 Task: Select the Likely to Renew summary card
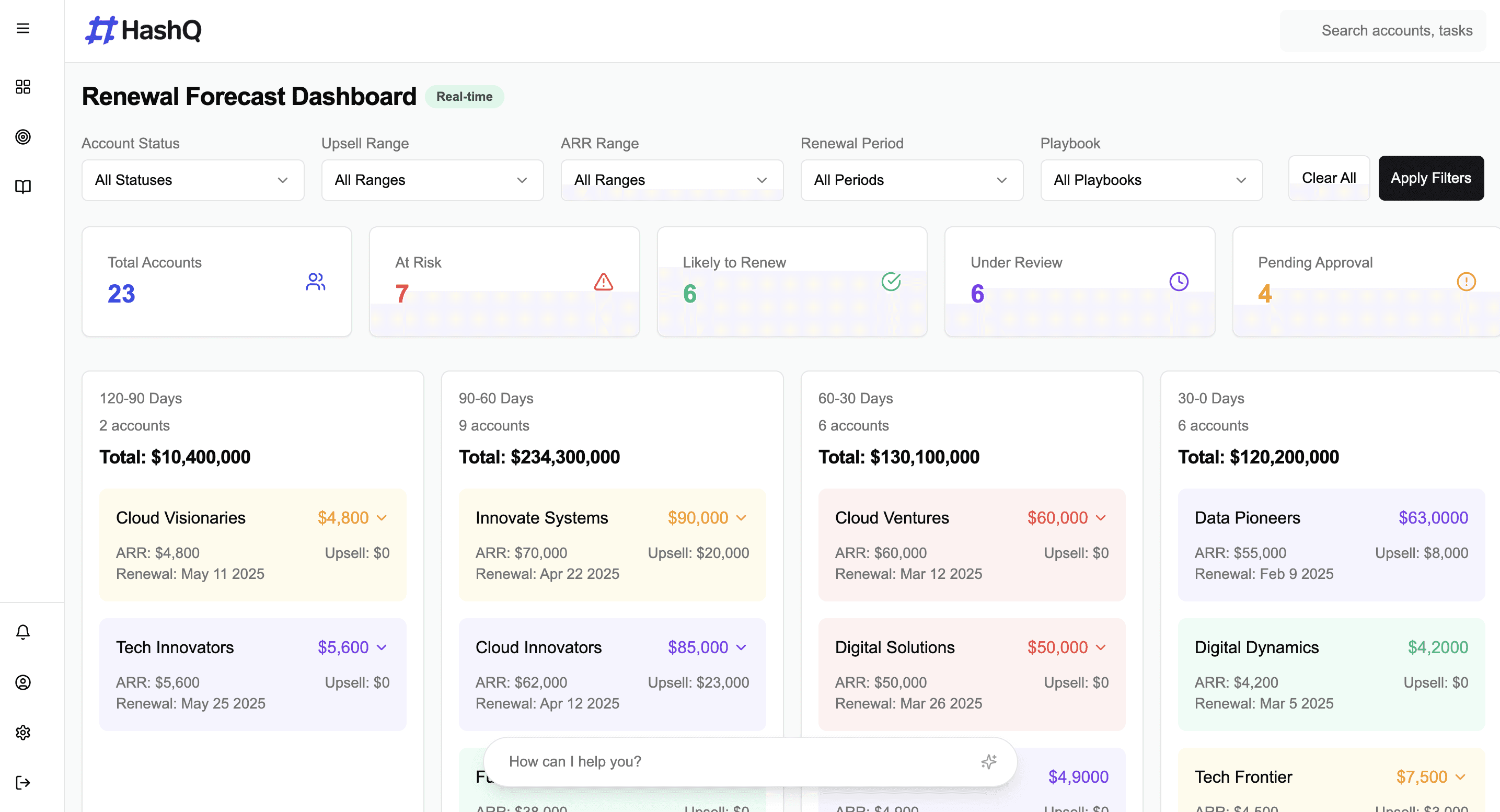click(x=792, y=282)
